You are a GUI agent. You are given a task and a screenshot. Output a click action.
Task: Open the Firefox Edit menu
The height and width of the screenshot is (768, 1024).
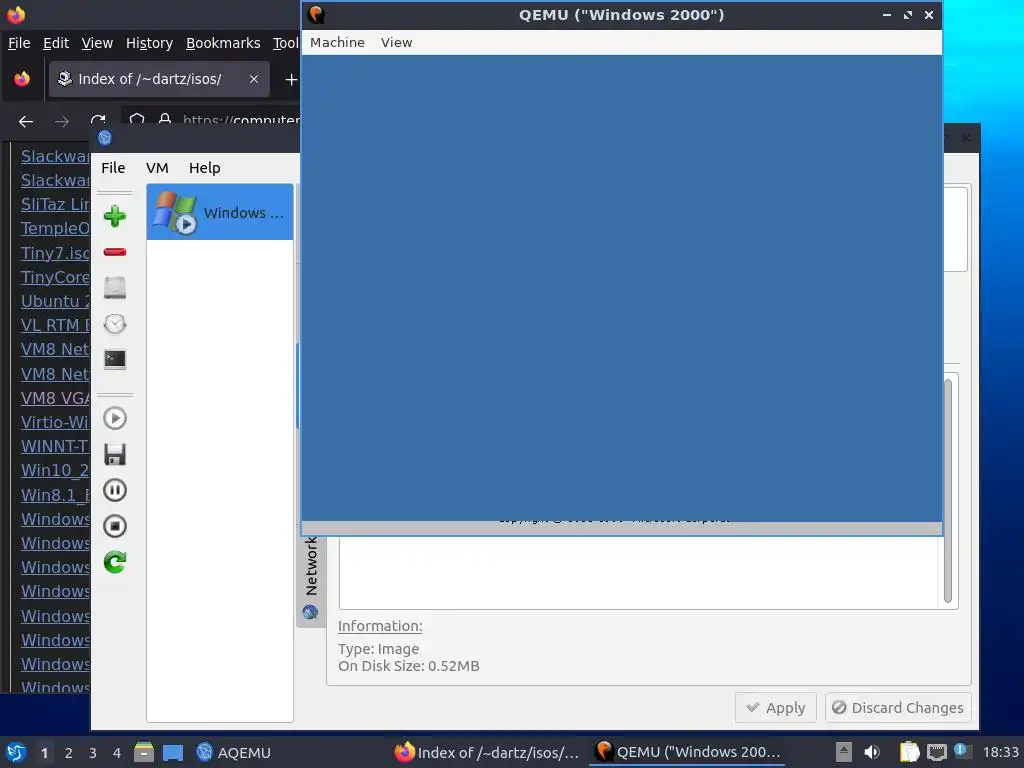point(56,43)
